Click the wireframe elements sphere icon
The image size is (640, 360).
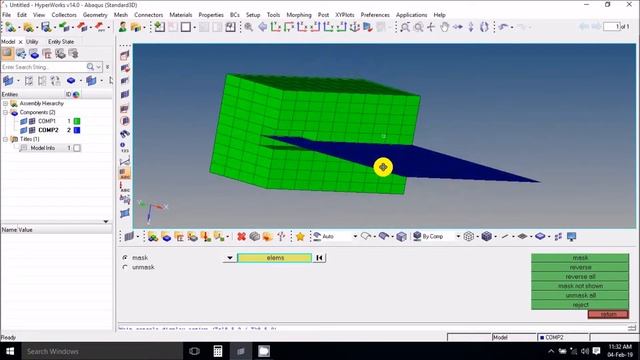pyautogui.click(x=469, y=236)
